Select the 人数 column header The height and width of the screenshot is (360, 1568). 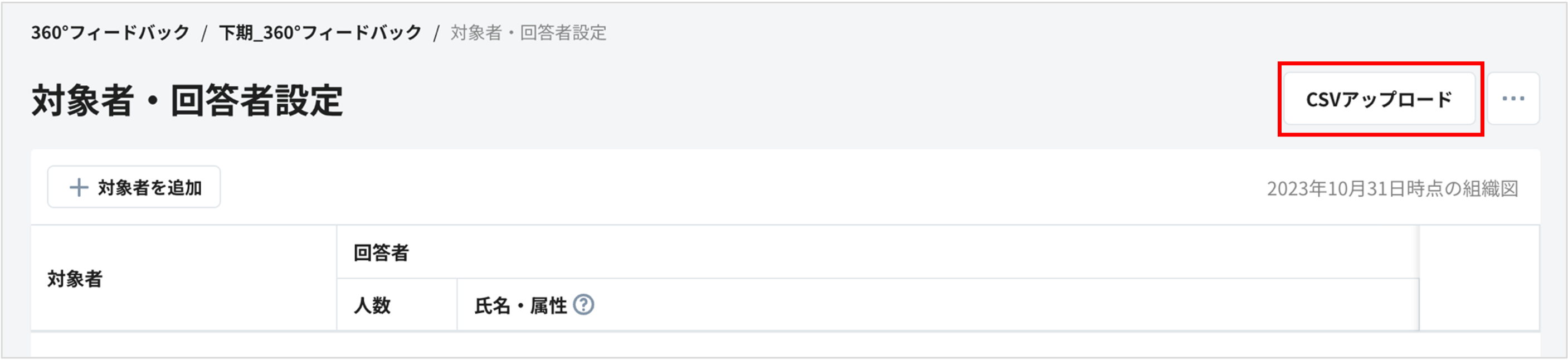click(x=372, y=305)
